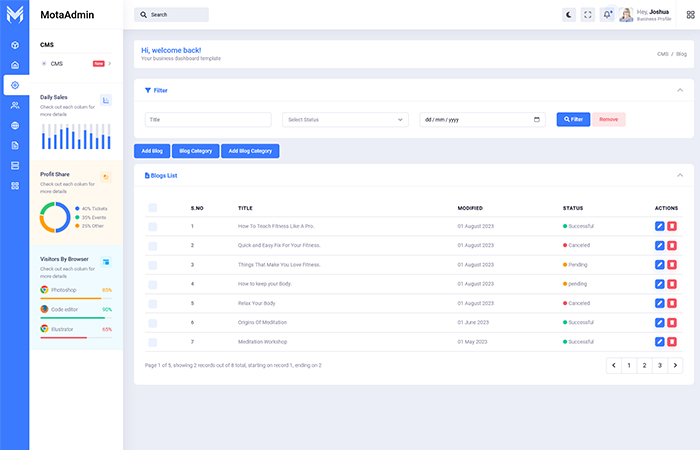700x450 pixels.
Task: Collapse the Filter panel using its chevron
Action: click(680, 90)
